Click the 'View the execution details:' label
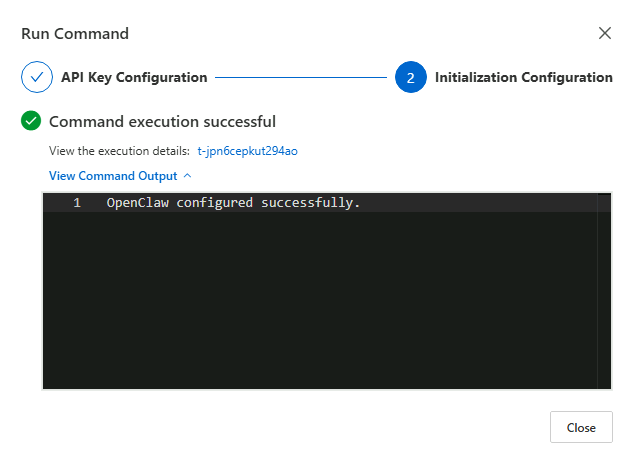 [x=119, y=151]
